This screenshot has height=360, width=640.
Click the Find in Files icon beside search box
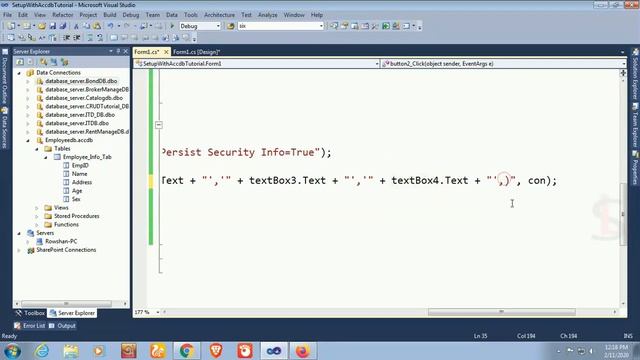coord(231,26)
